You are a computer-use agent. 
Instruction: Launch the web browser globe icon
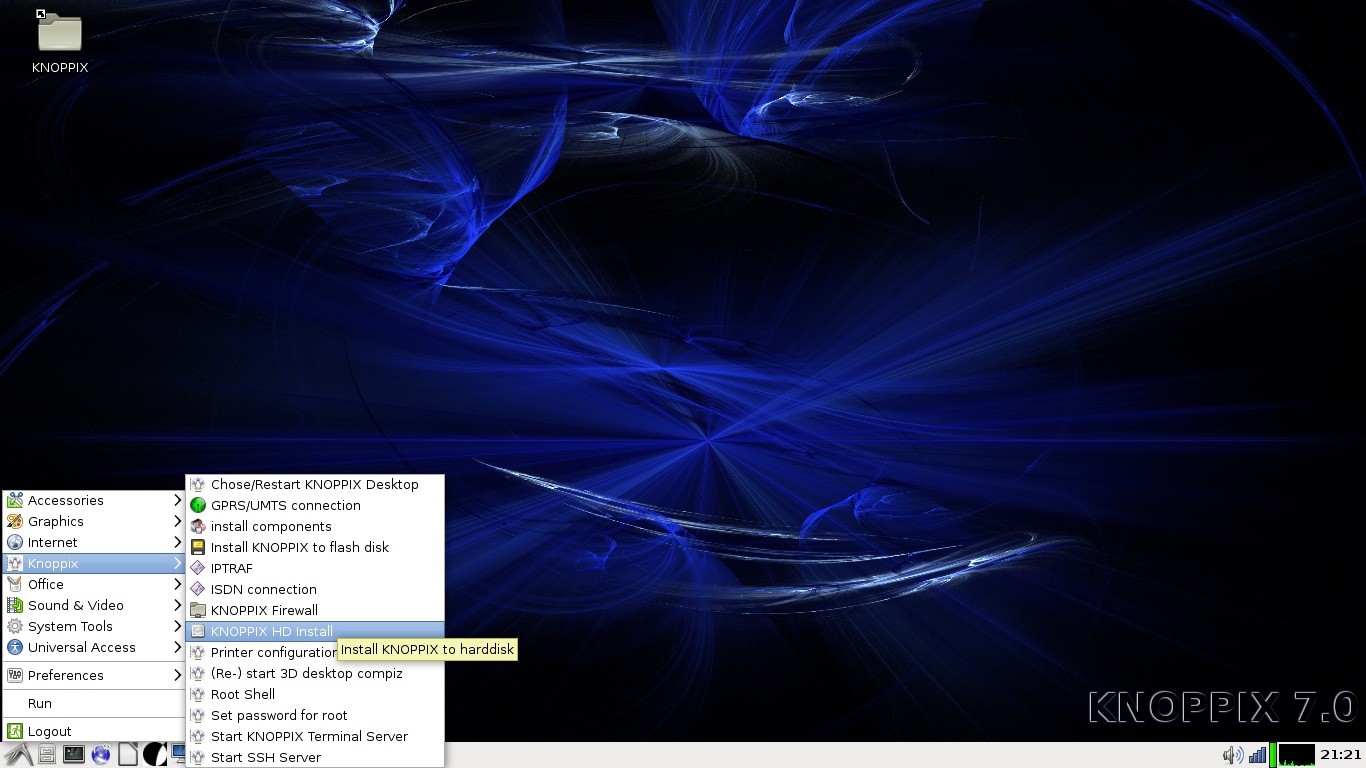(x=101, y=755)
